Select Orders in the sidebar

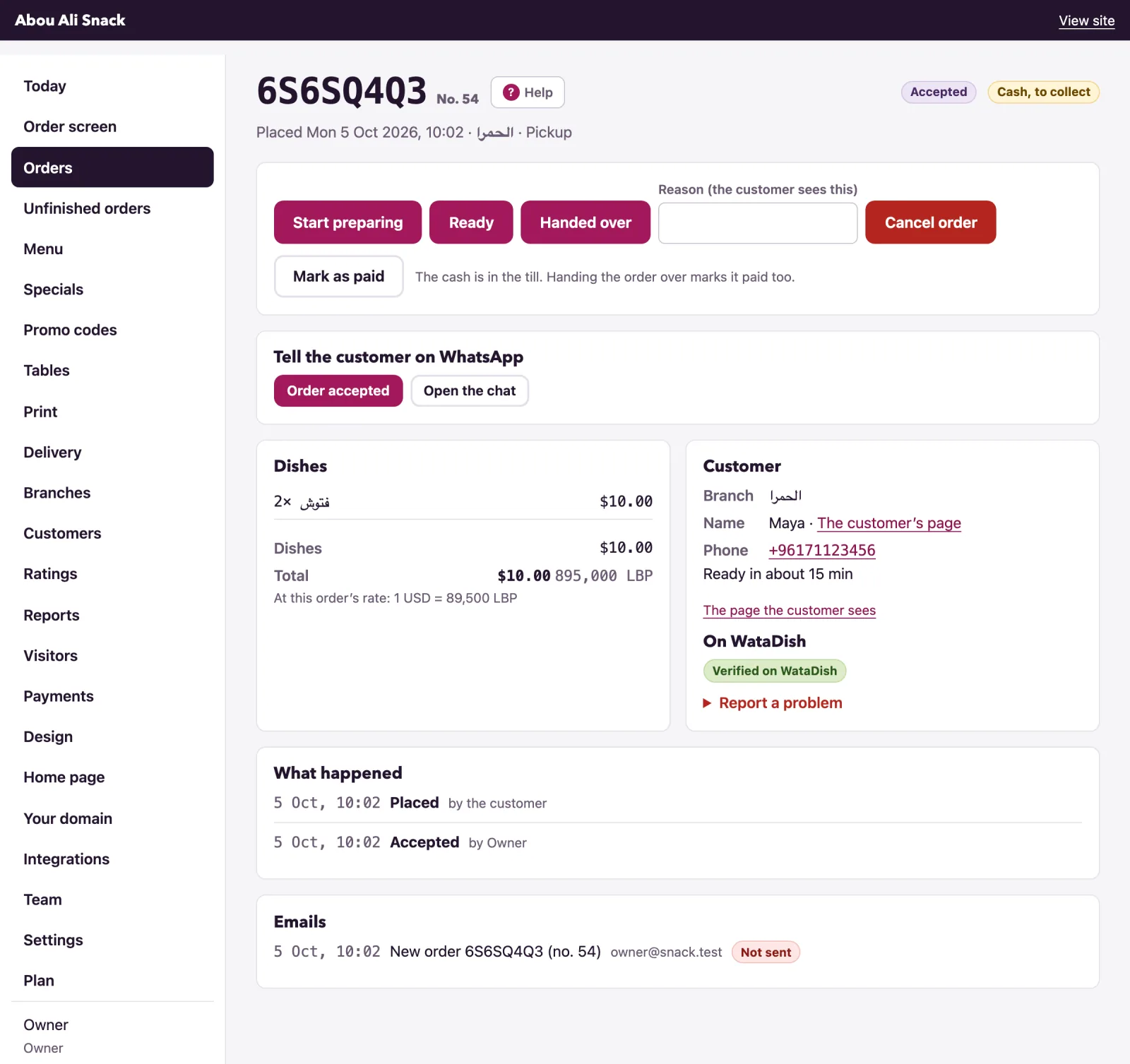point(112,167)
